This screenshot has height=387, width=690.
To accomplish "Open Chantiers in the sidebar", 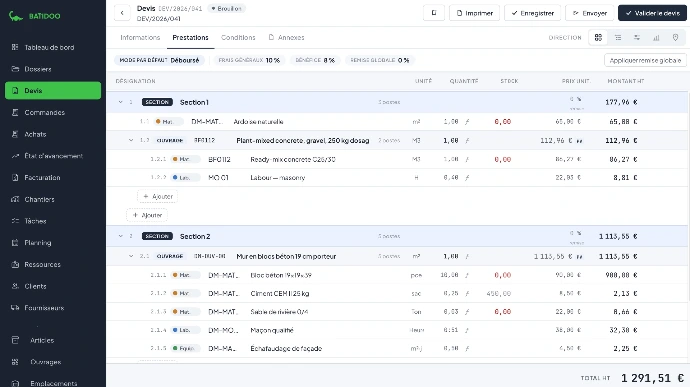I will (x=39, y=199).
